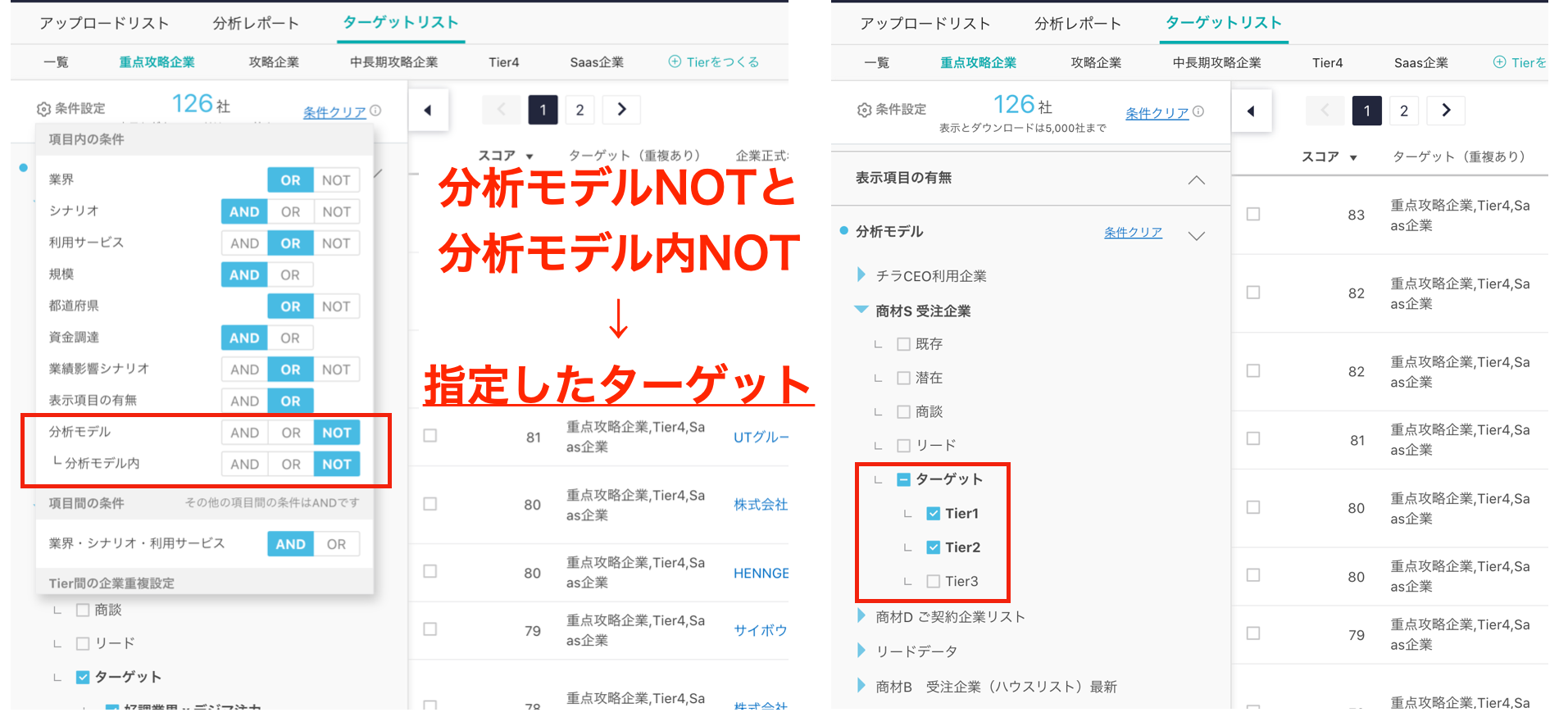The height and width of the screenshot is (726, 1568).
Task: Click next page chevron in right panel pagination
Action: pos(1446,111)
